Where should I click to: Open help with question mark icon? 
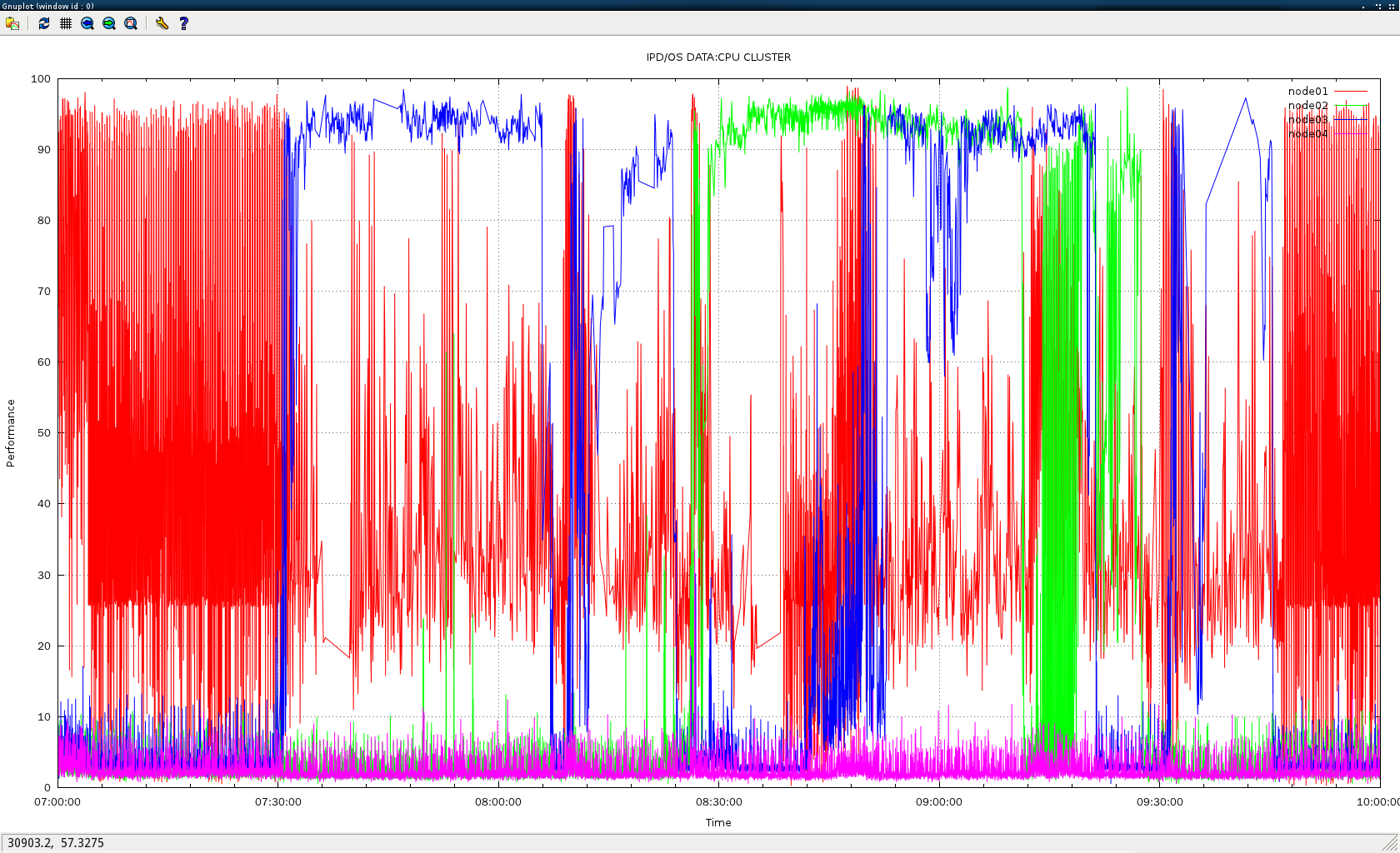click(x=183, y=23)
